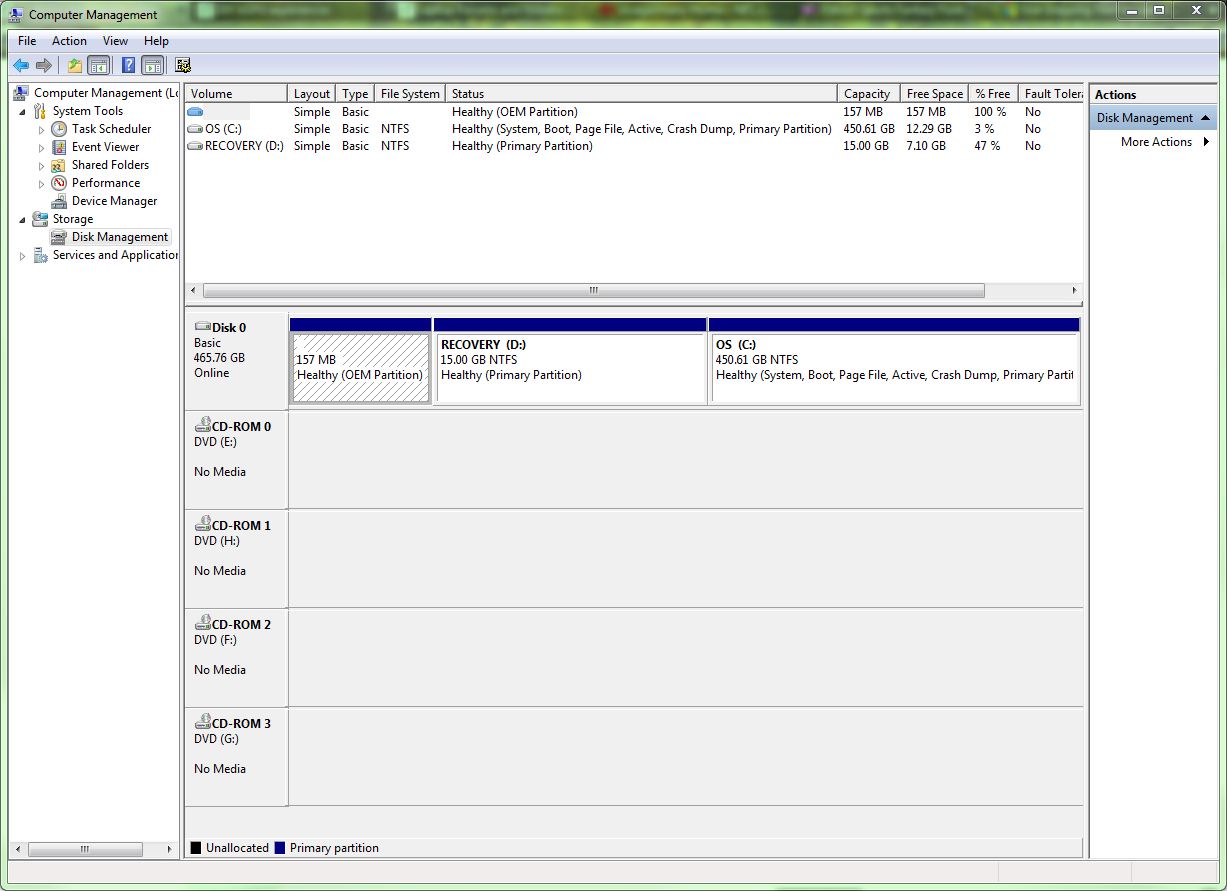
Task: Click the disk settings icon in toolbar
Action: [x=183, y=66]
